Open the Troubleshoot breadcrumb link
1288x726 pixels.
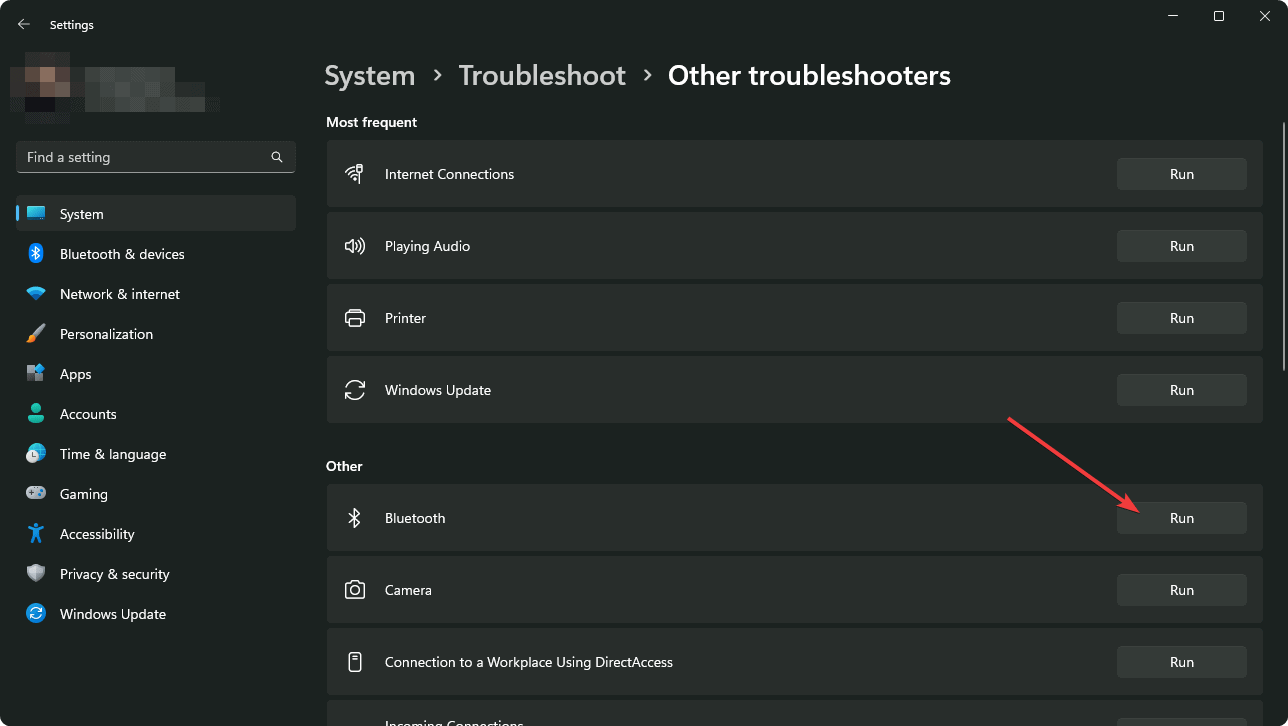pyautogui.click(x=542, y=75)
